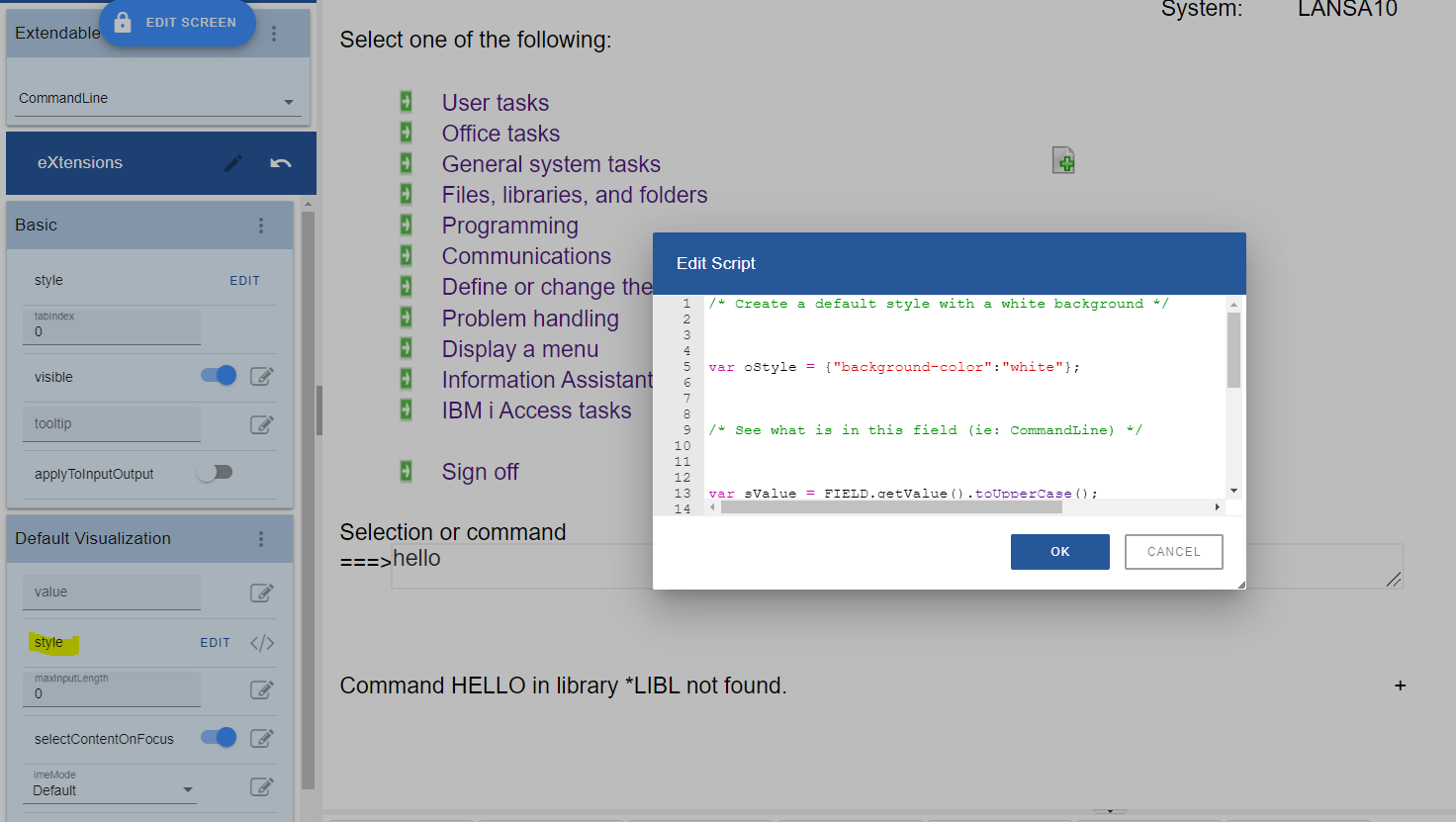Click the green plus document icon
The height and width of the screenshot is (822, 1456).
tap(1063, 160)
